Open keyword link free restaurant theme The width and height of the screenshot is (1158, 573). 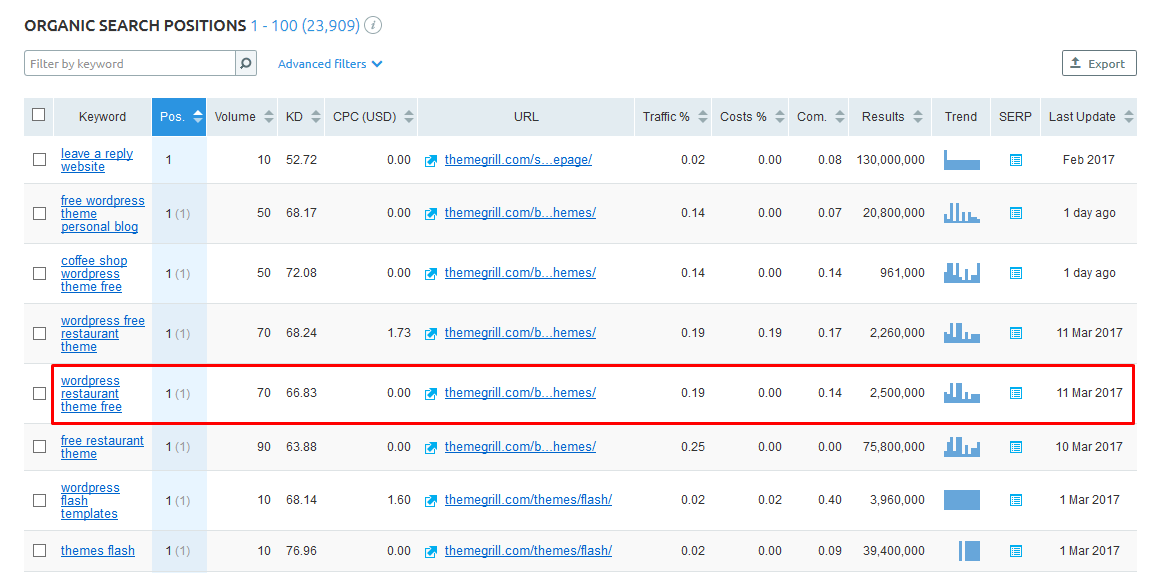click(x=103, y=447)
